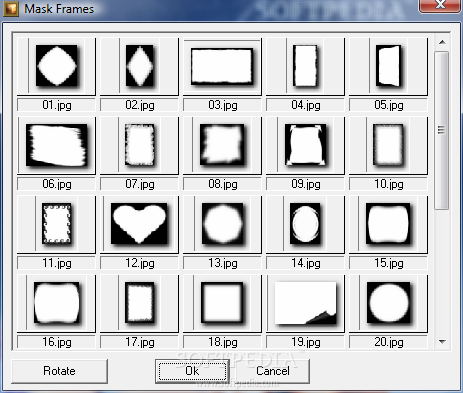The width and height of the screenshot is (463, 393).
Task: Choose the 18.jpg soft square mask frame
Action: (222, 303)
